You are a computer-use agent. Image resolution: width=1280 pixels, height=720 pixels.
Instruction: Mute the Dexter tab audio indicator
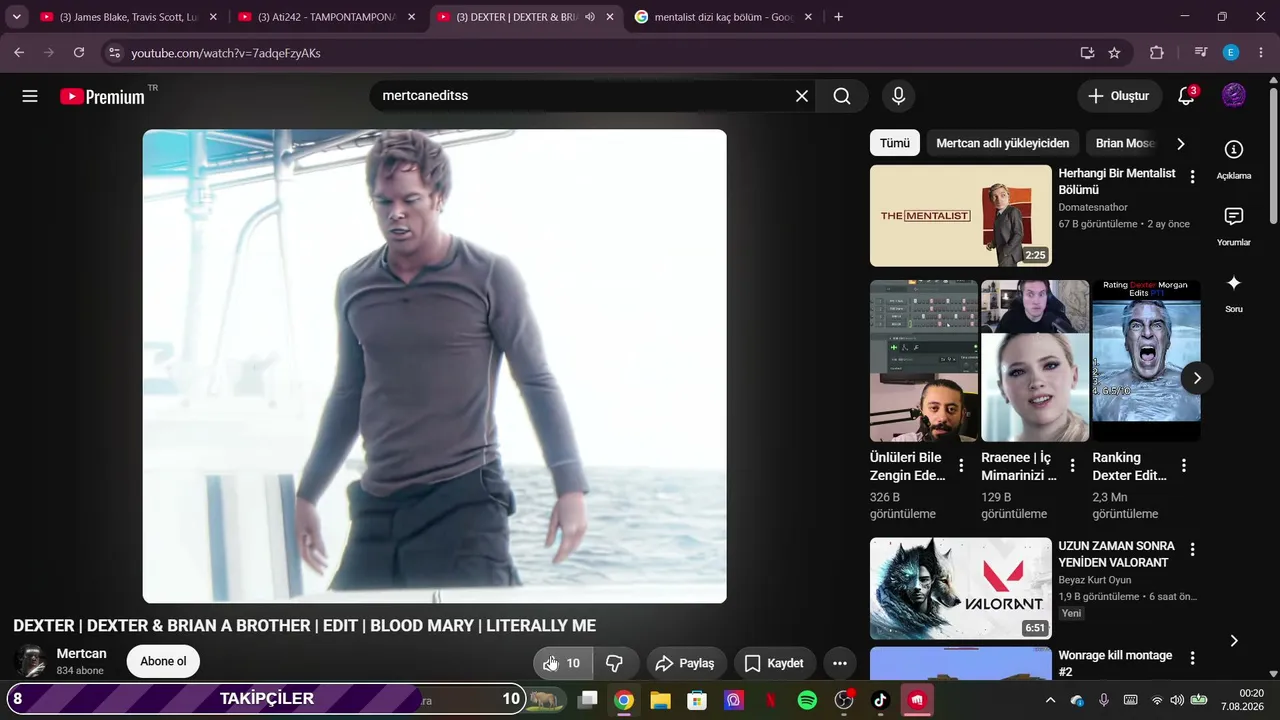pyautogui.click(x=590, y=17)
